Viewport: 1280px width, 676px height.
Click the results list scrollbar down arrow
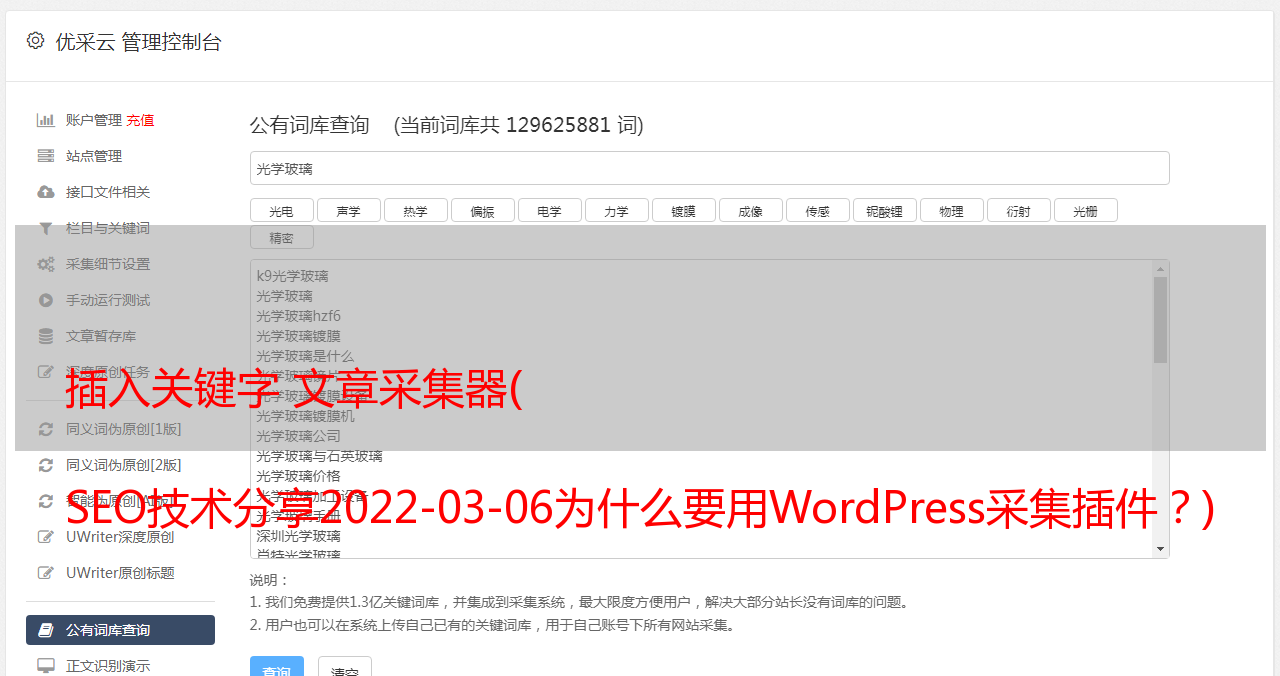point(1160,549)
